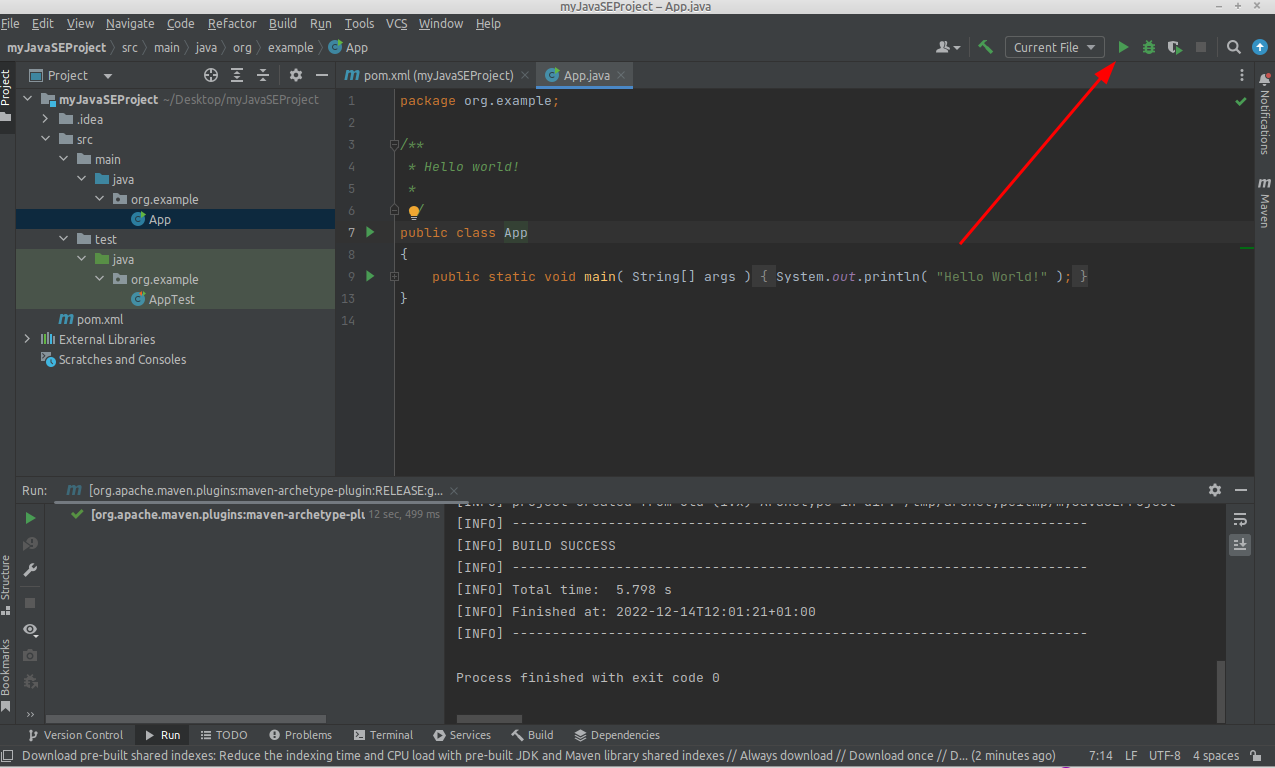Start debugging with the bug icon
1275x768 pixels.
1149,47
